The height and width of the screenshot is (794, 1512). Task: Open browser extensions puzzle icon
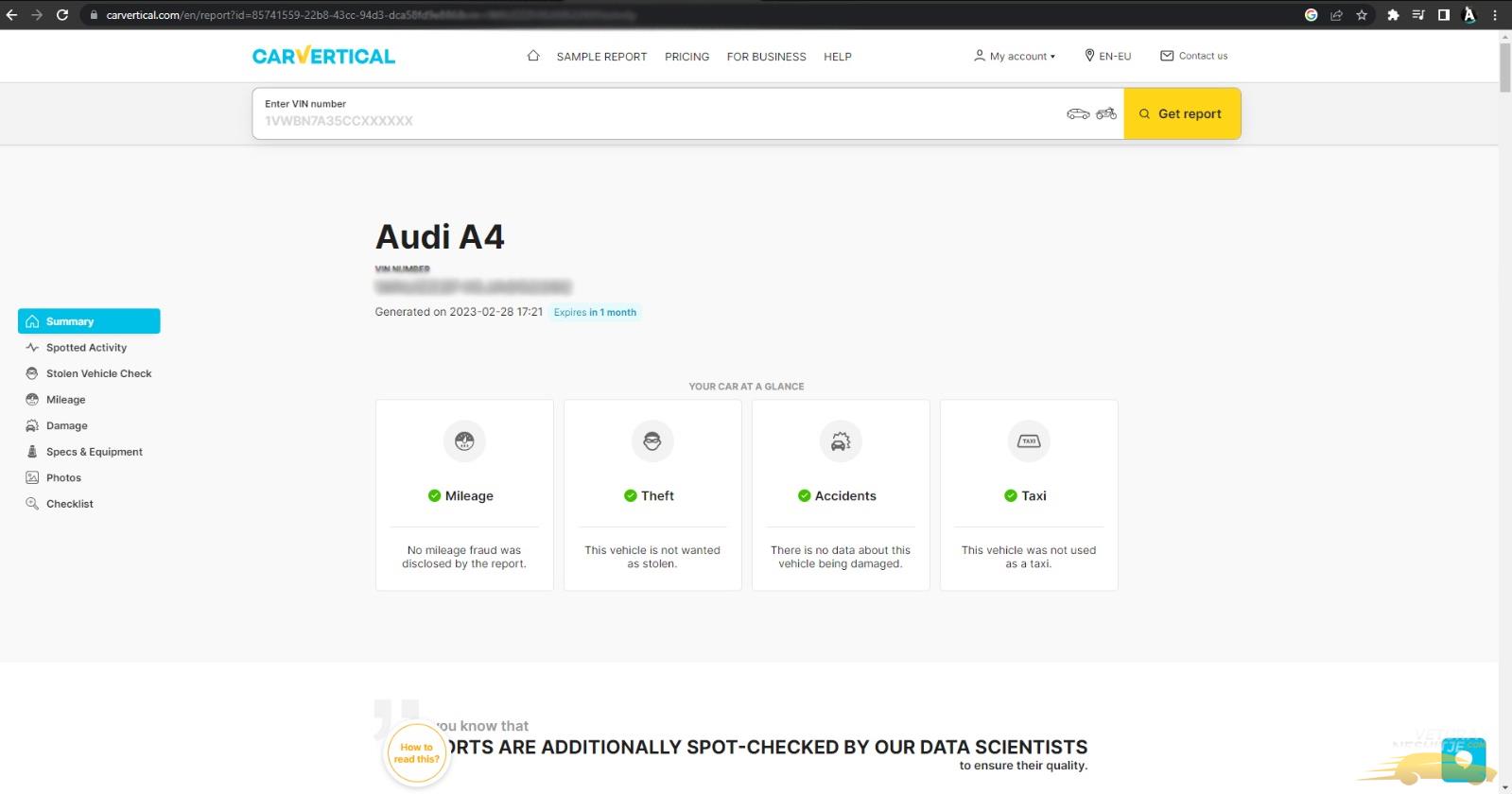pyautogui.click(x=1393, y=15)
